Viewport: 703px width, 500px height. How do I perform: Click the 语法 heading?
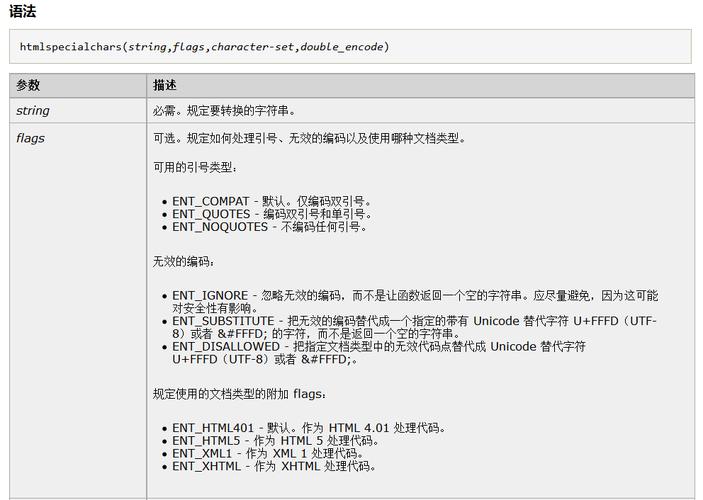pos(22,11)
